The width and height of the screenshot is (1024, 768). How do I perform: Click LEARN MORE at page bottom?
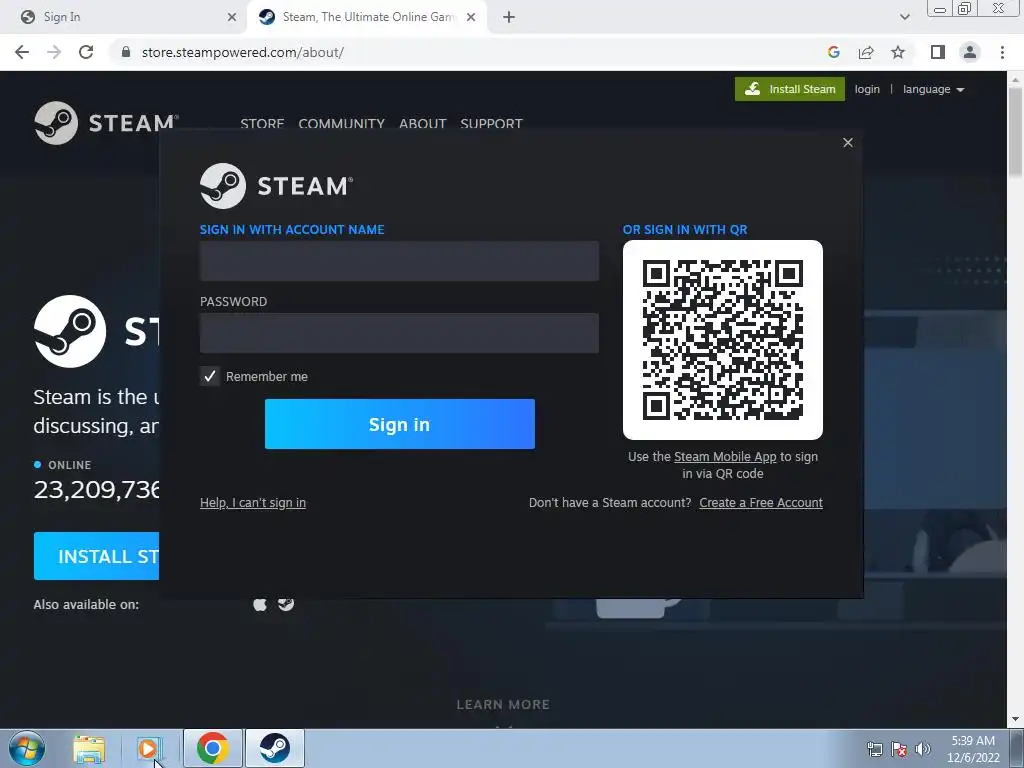click(503, 705)
